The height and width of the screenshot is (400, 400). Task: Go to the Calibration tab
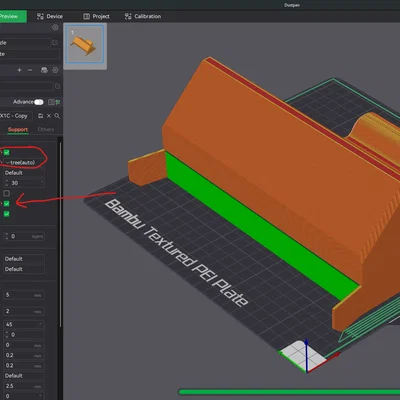click(143, 16)
